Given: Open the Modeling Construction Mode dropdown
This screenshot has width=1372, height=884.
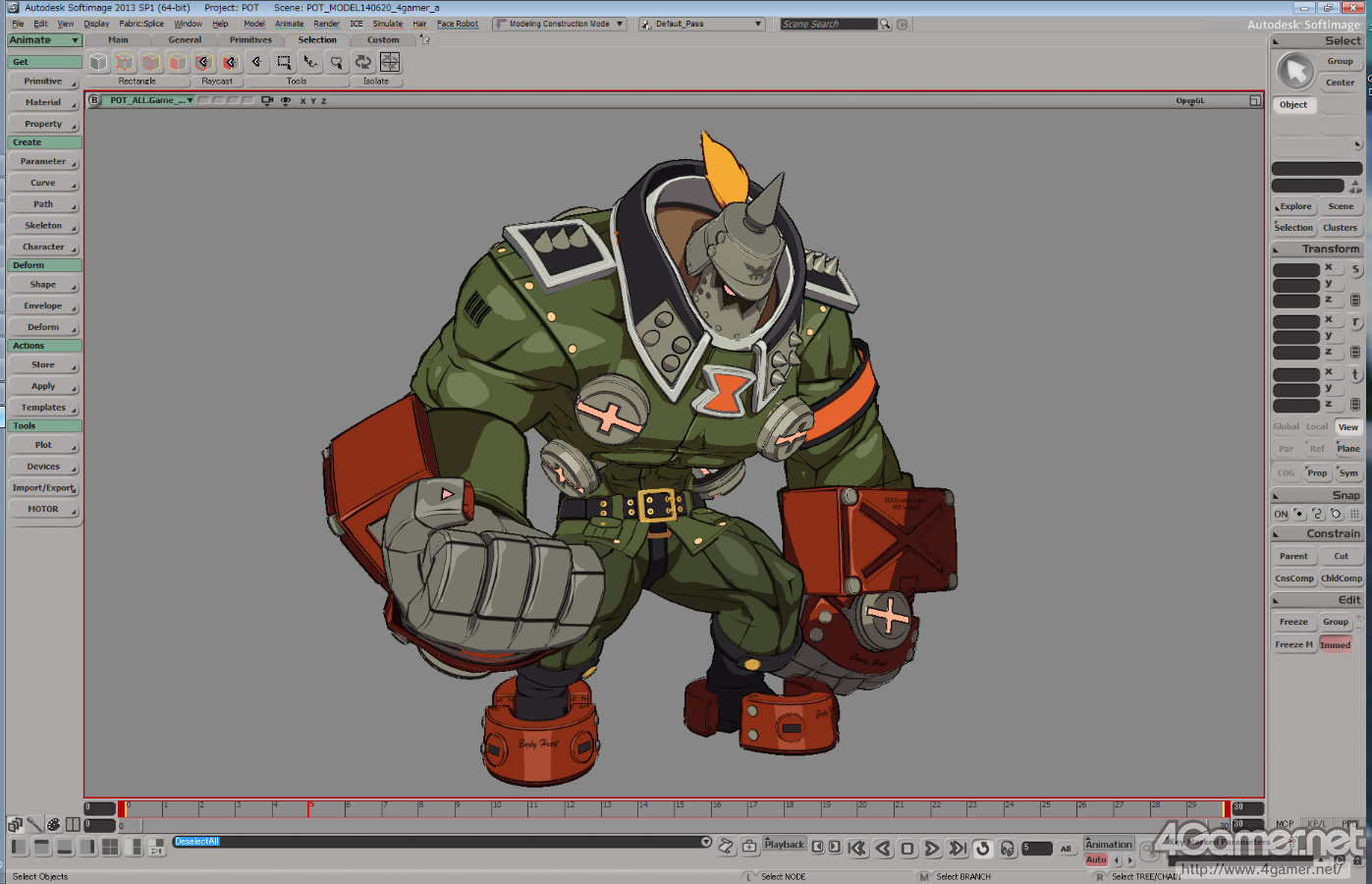Looking at the screenshot, I should (560, 24).
